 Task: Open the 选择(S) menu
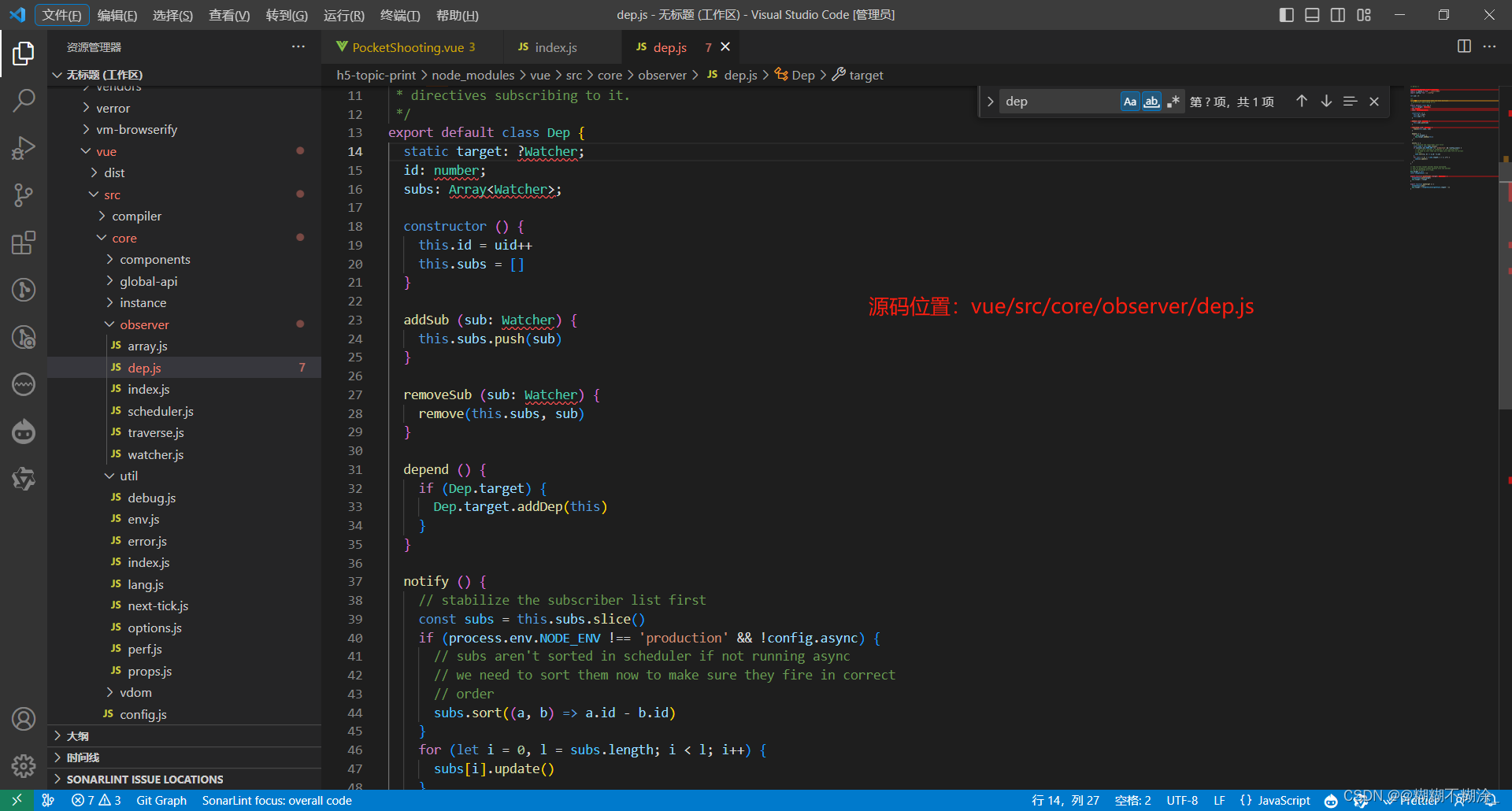(172, 15)
